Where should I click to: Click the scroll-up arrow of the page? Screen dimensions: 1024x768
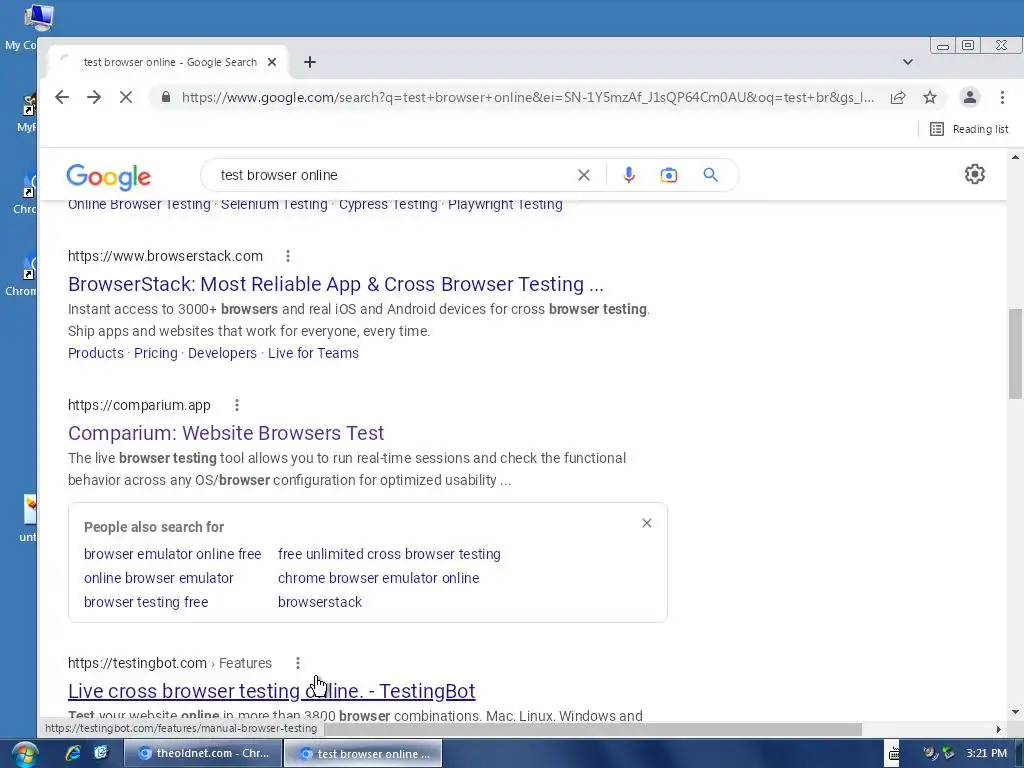coord(1015,157)
